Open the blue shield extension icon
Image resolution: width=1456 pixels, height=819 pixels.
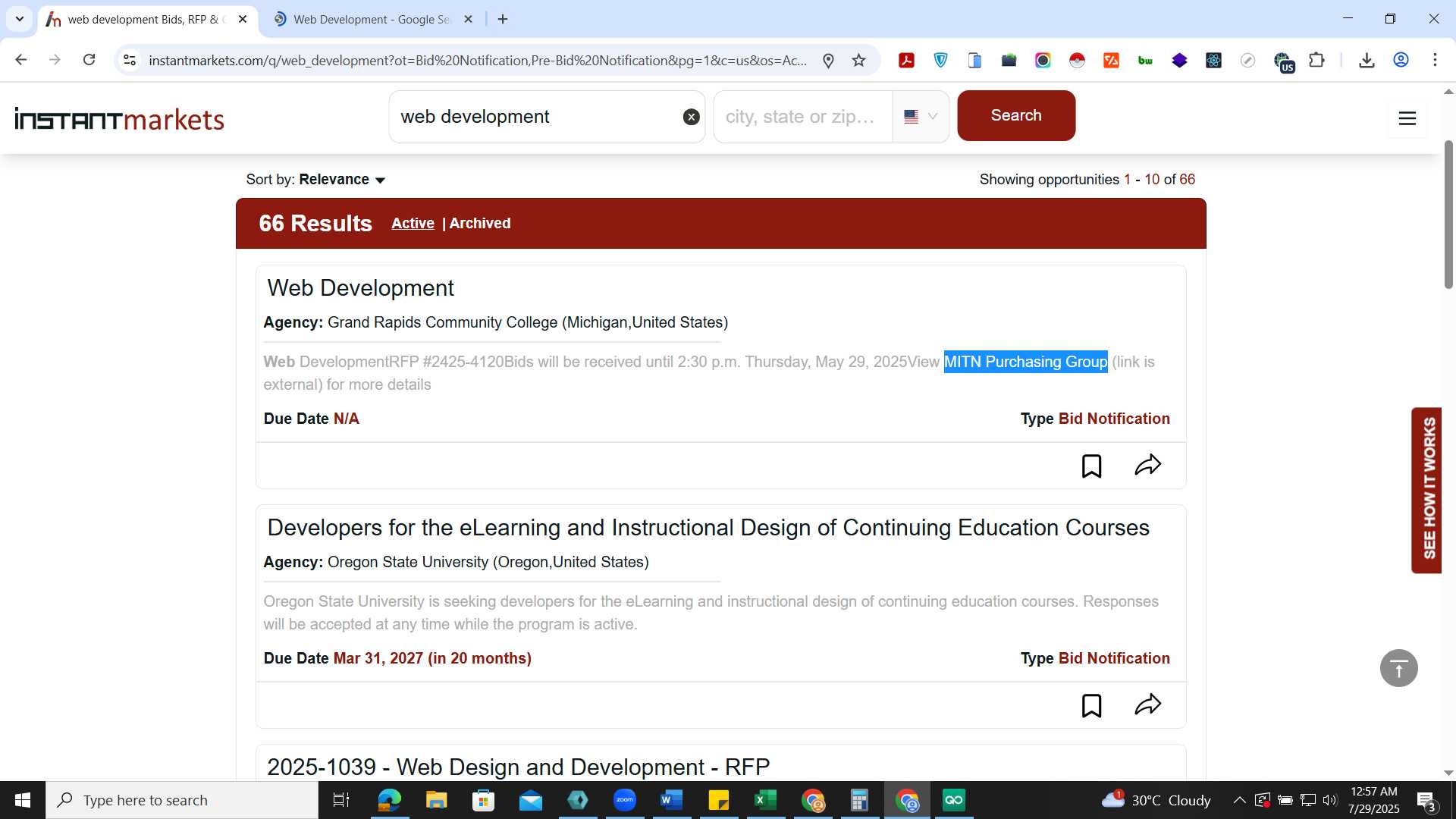pos(940,61)
